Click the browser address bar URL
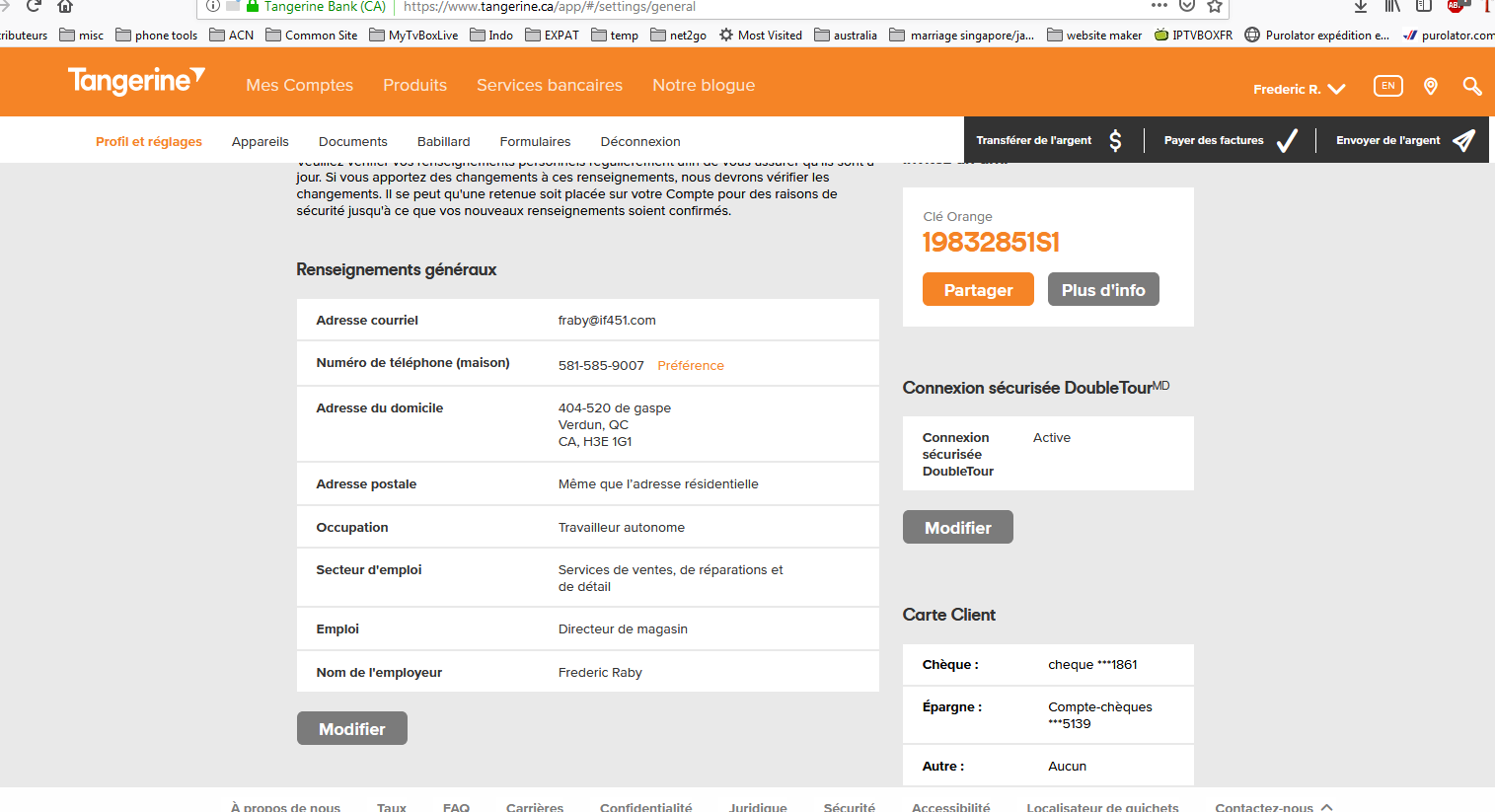 [550, 6]
